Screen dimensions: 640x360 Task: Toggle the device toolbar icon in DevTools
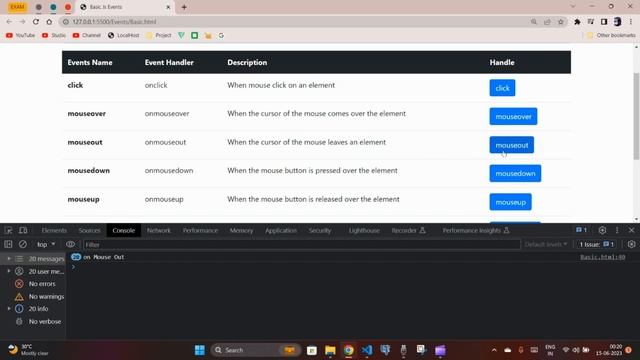tap(23, 230)
